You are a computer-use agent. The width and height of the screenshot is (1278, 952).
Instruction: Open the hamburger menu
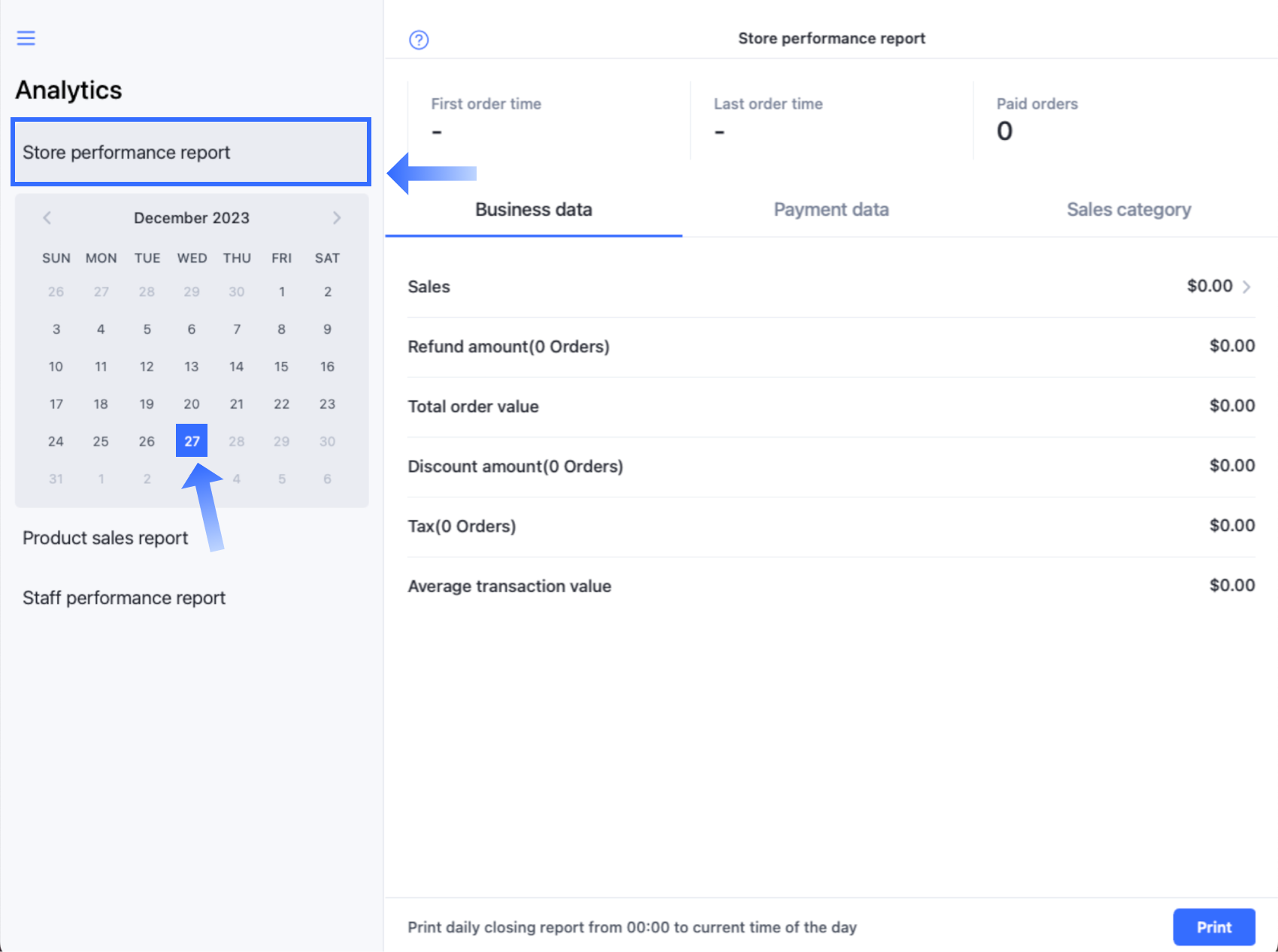click(26, 38)
